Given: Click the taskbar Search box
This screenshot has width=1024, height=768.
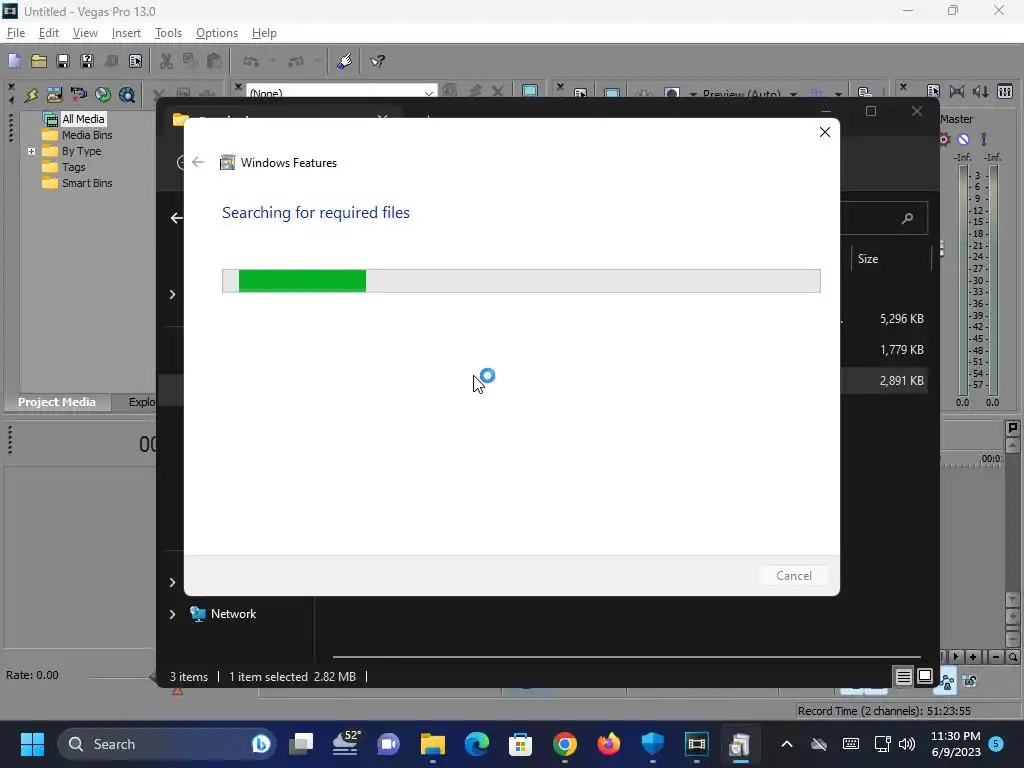Looking at the screenshot, I should [x=166, y=744].
